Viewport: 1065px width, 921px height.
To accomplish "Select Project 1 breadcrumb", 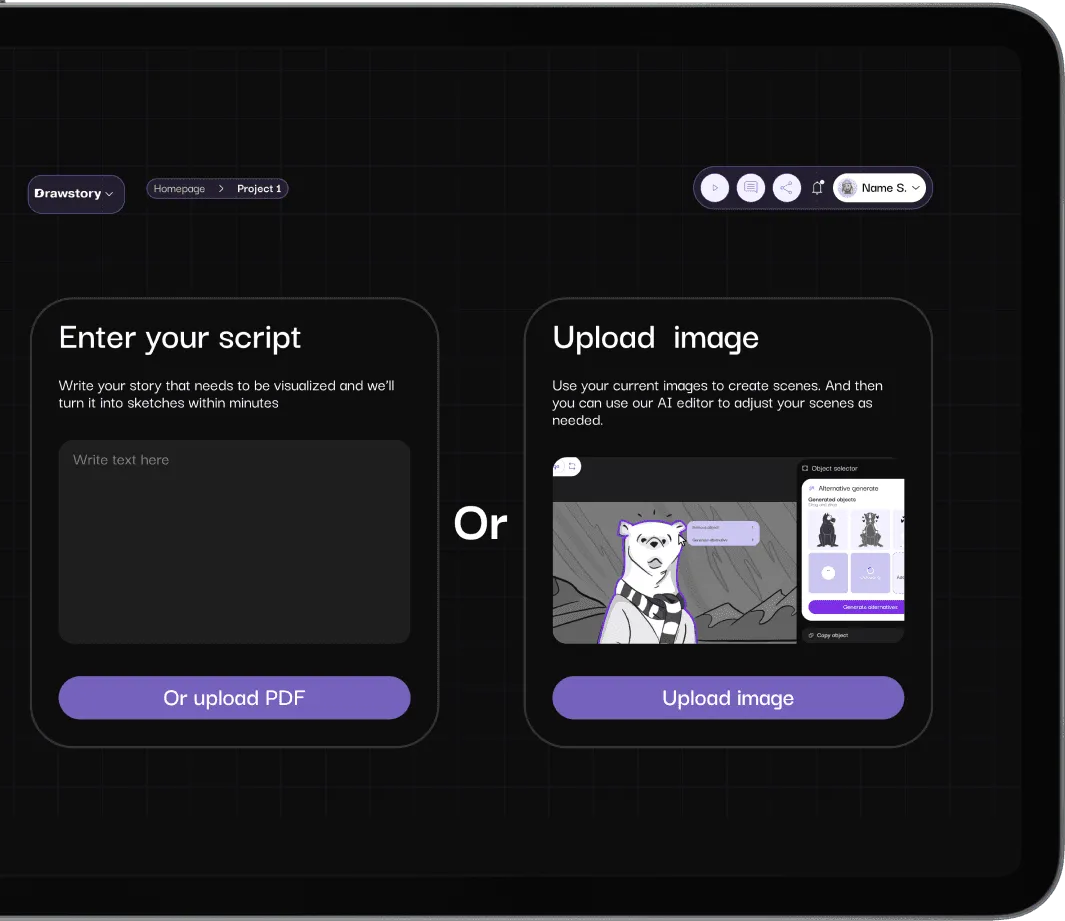I will pyautogui.click(x=259, y=189).
